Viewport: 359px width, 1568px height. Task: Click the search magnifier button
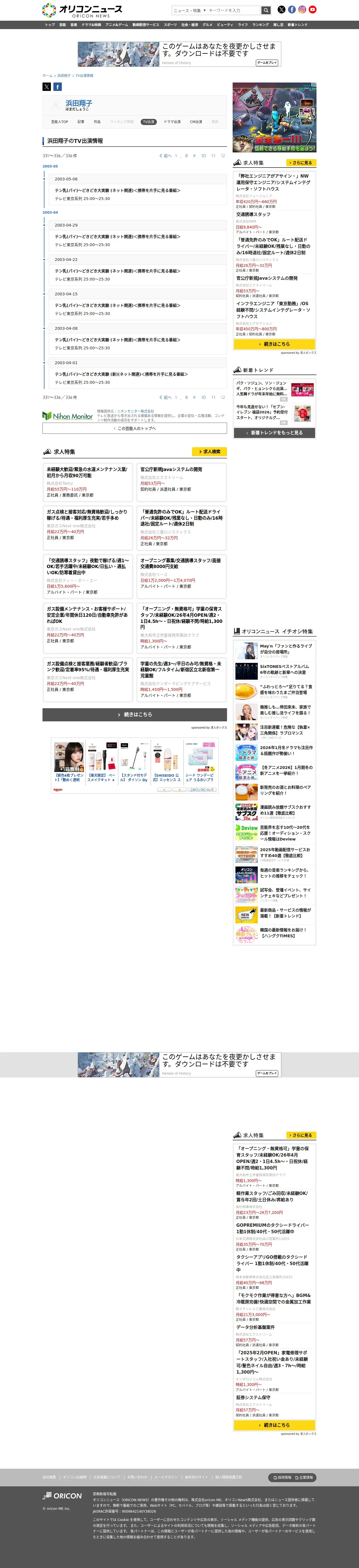click(x=266, y=10)
